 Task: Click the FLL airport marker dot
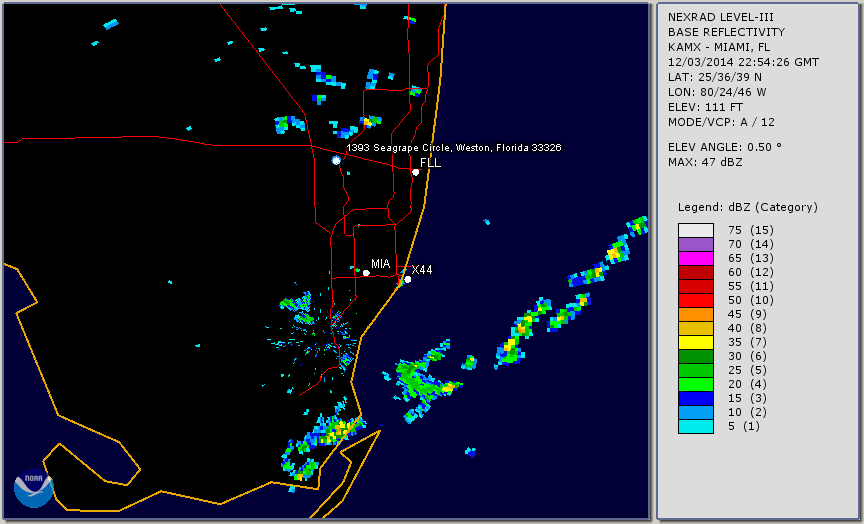pos(415,172)
